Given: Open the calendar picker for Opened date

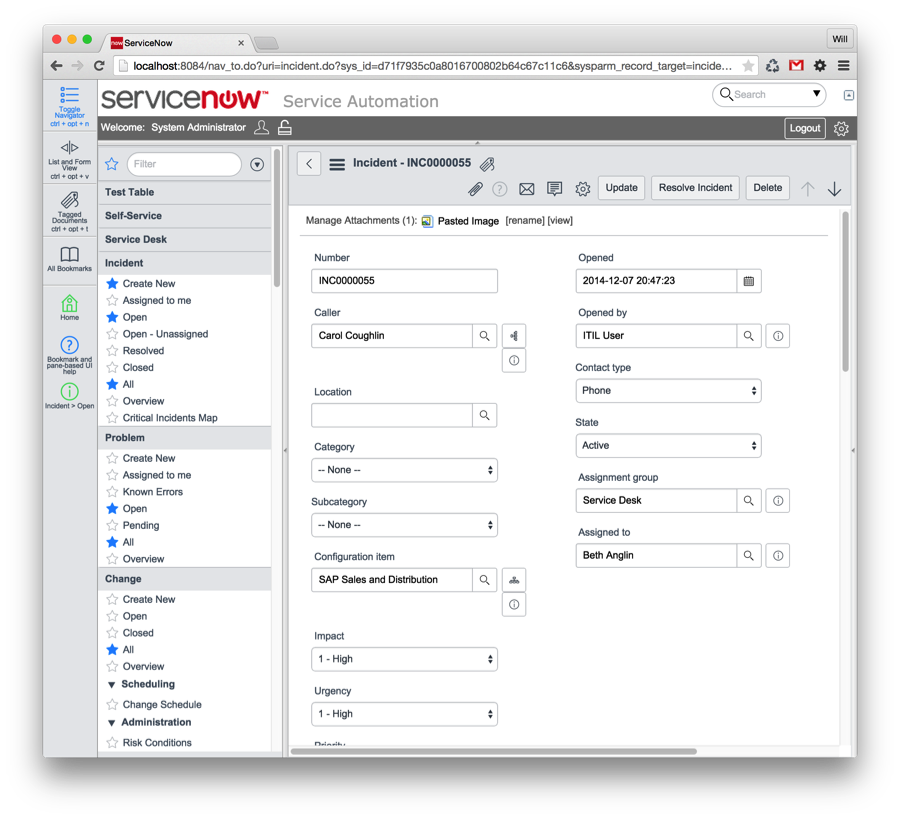Looking at the screenshot, I should pos(748,281).
